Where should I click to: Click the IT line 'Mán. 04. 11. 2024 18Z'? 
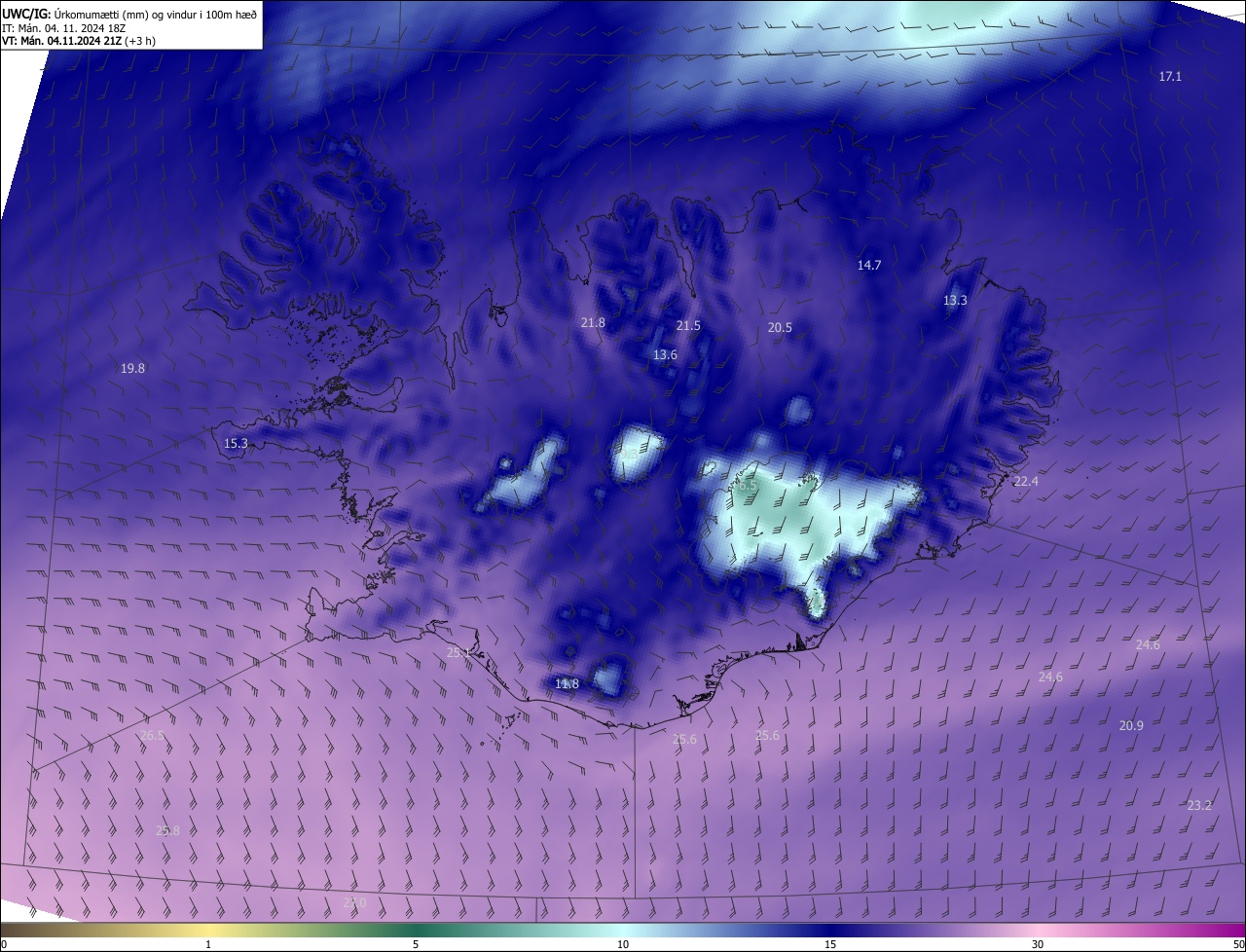tap(73, 28)
